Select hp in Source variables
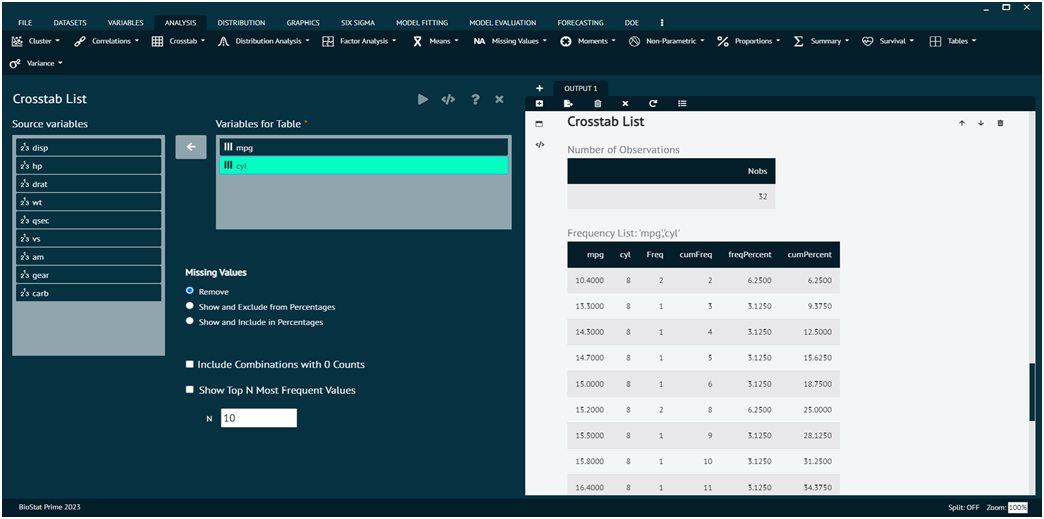This screenshot has width=1044, height=519. pyautogui.click(x=89, y=166)
